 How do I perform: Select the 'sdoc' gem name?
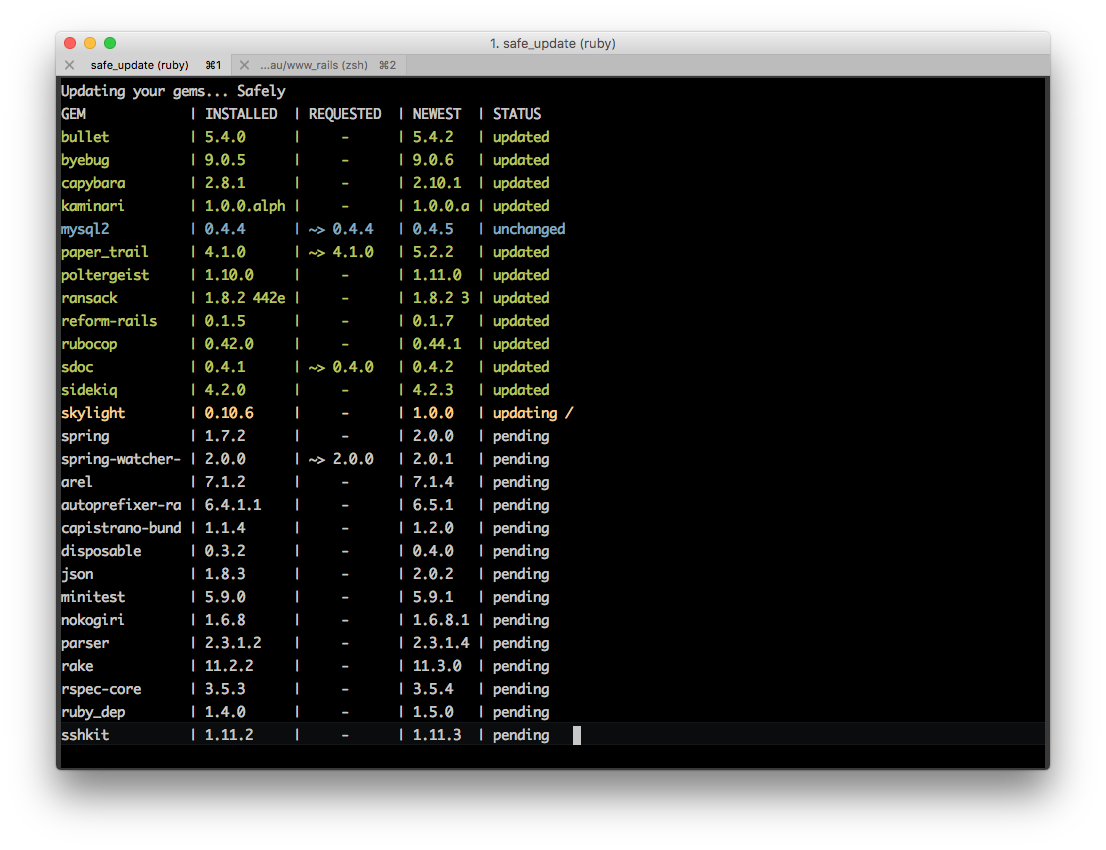coord(77,367)
